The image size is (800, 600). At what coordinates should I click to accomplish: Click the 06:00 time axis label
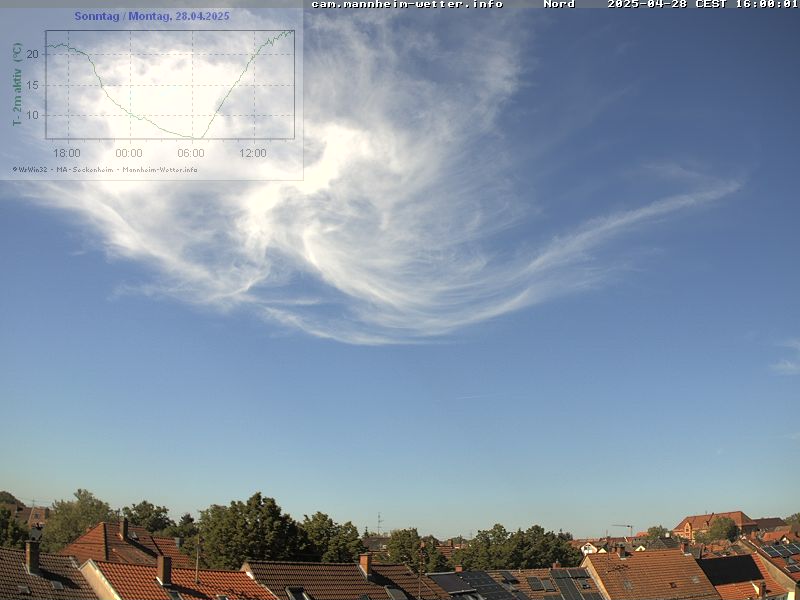(191, 153)
